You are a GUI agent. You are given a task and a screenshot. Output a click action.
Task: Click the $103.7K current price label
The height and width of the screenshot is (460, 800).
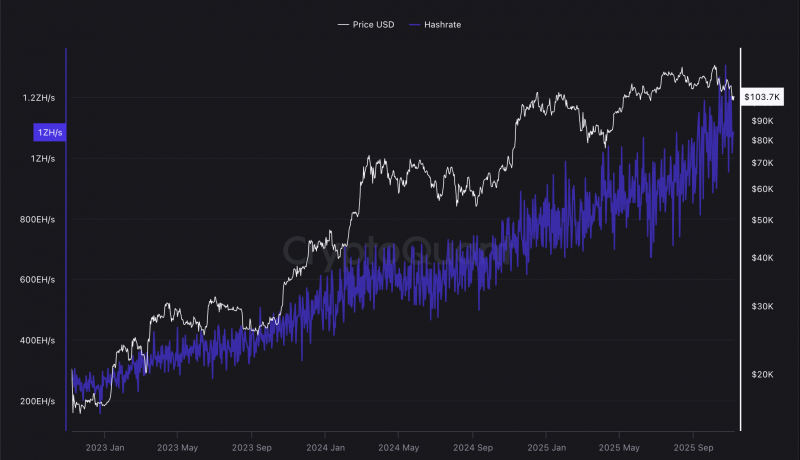tap(762, 97)
